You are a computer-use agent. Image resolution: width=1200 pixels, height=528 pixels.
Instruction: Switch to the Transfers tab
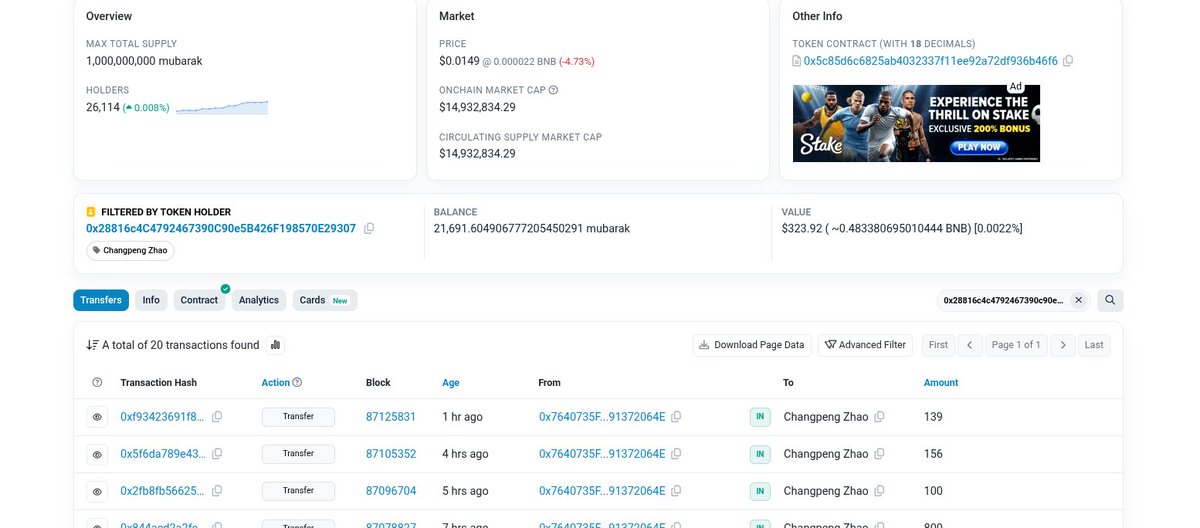click(101, 300)
